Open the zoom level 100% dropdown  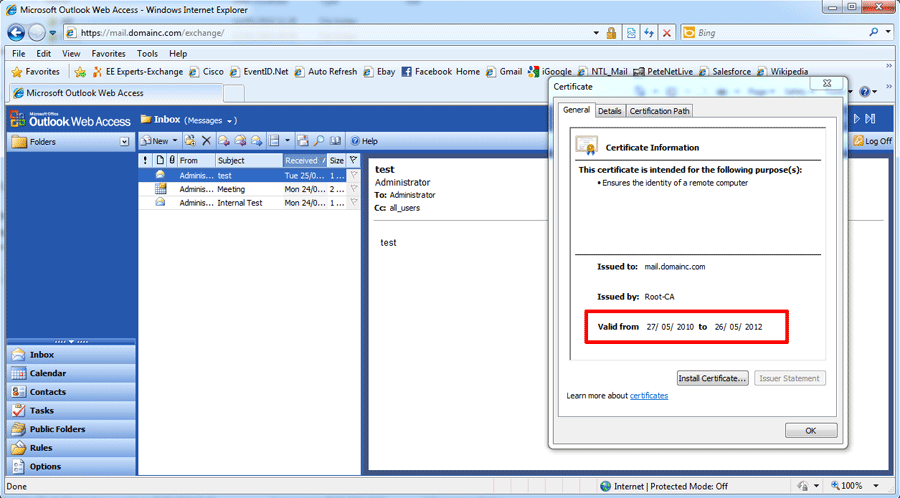click(876, 486)
